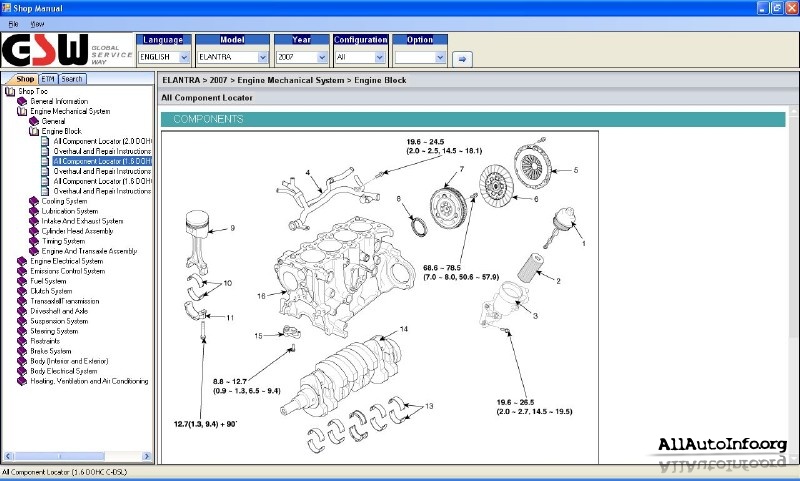
Task: Switch to the Search tab
Action: (x=72, y=79)
